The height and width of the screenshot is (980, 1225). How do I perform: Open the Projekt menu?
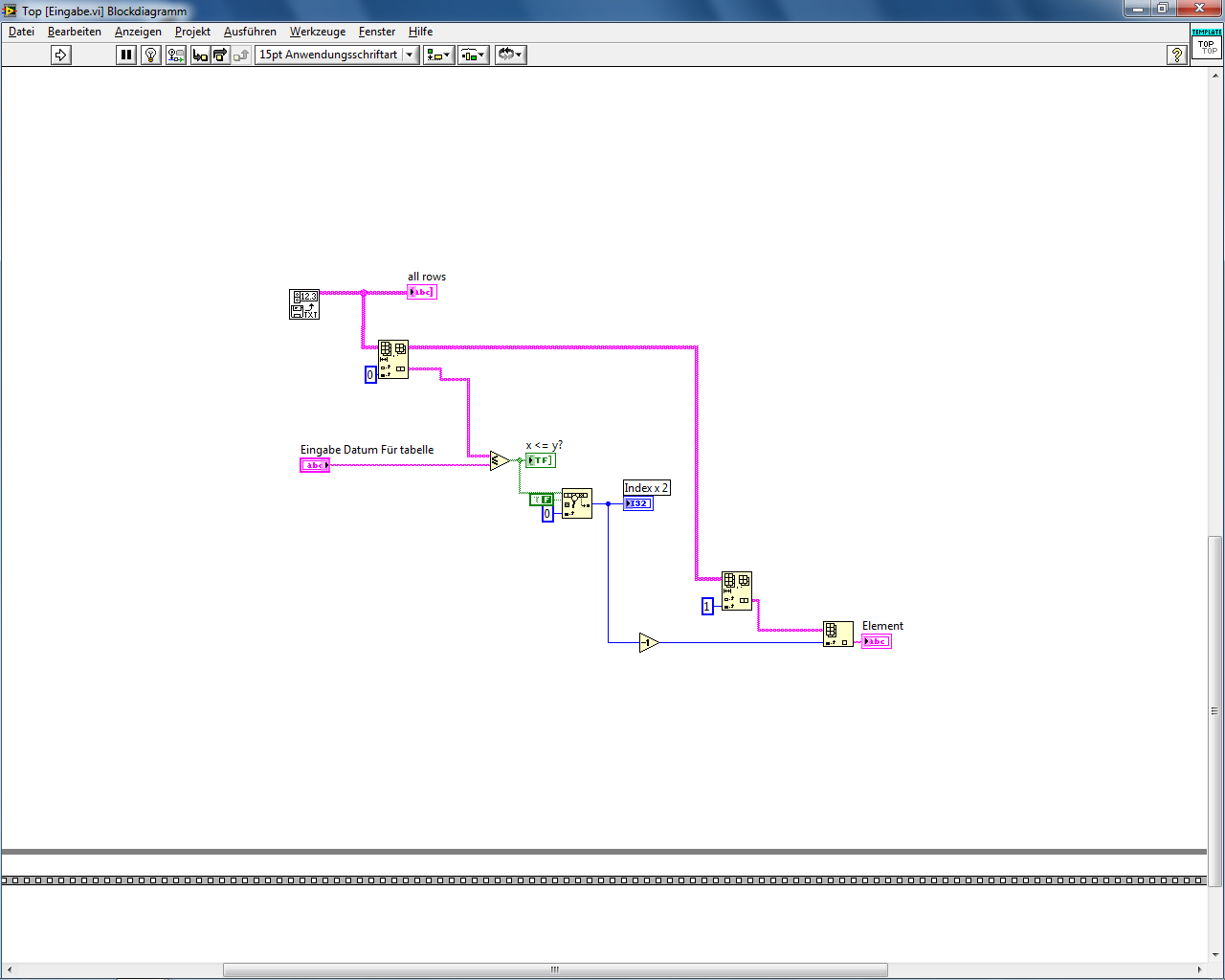192,32
